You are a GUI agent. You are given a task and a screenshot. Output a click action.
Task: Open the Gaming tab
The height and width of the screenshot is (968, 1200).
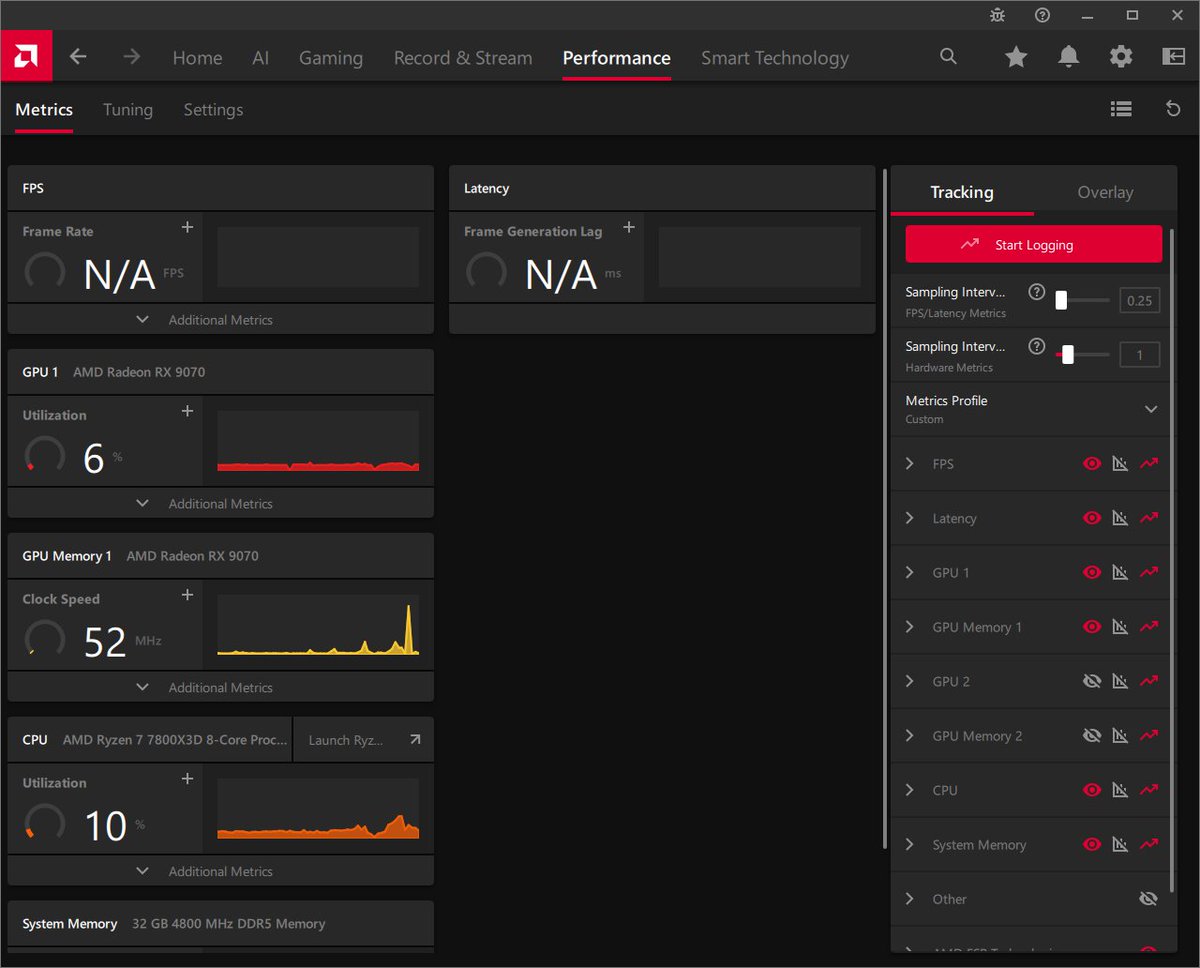click(331, 58)
